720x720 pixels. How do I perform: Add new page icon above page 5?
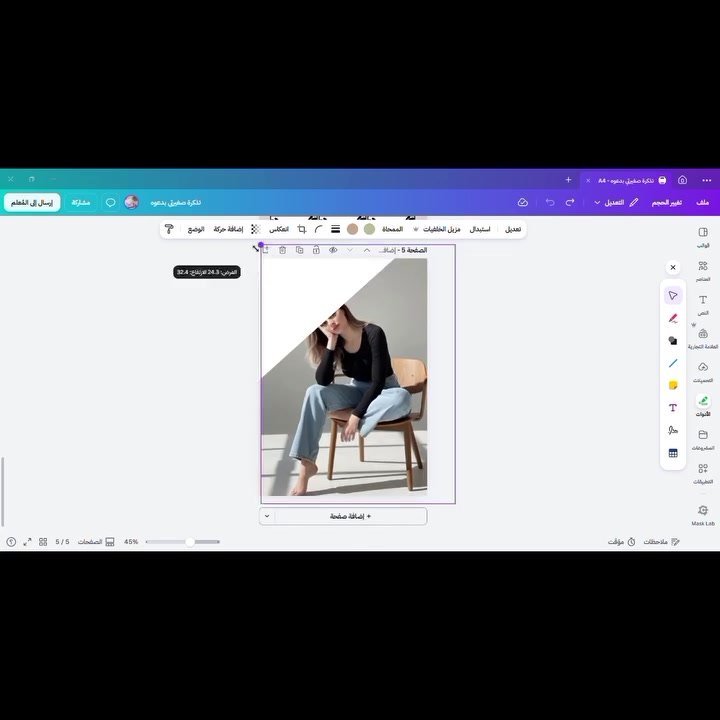click(x=266, y=250)
